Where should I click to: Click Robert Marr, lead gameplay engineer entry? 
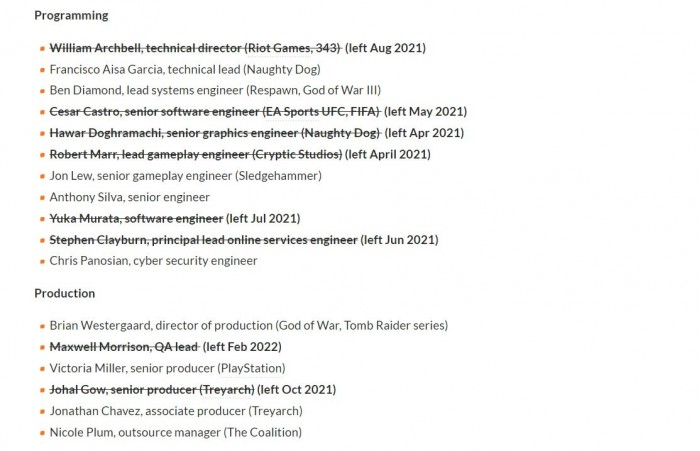click(195, 154)
